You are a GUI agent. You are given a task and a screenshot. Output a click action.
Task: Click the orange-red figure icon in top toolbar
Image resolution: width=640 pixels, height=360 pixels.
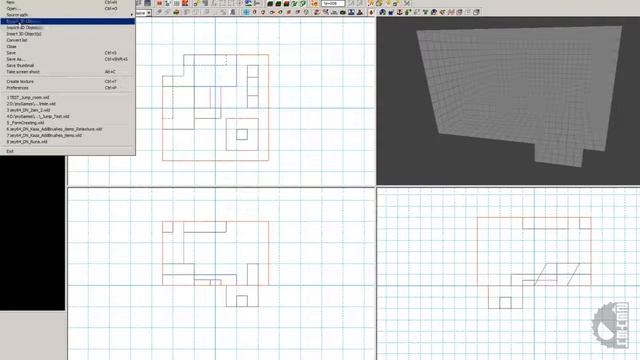(x=185, y=3)
